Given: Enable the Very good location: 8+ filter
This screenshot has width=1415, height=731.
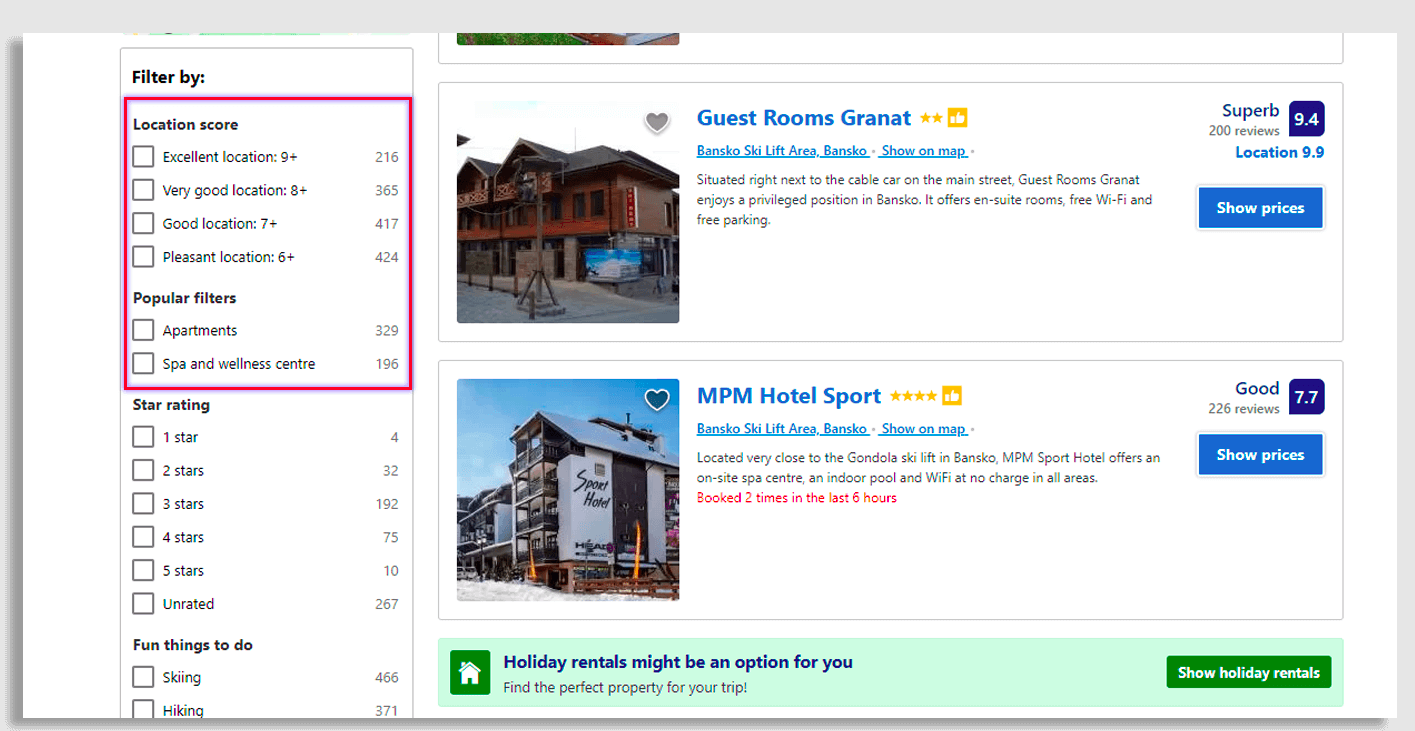Looking at the screenshot, I should [x=144, y=190].
